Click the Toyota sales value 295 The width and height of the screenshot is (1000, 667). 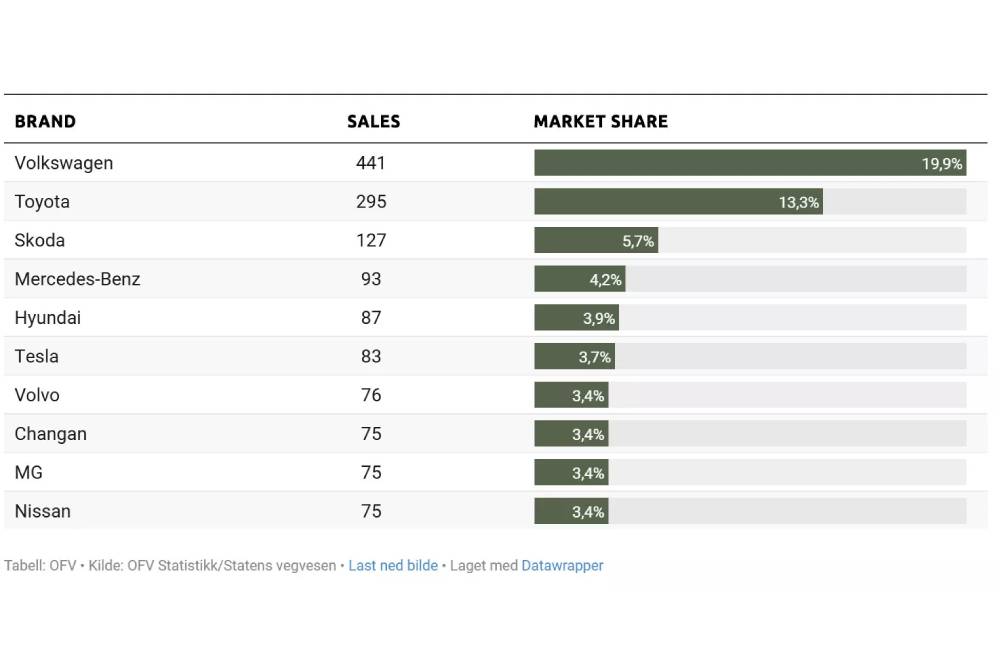[x=371, y=202]
